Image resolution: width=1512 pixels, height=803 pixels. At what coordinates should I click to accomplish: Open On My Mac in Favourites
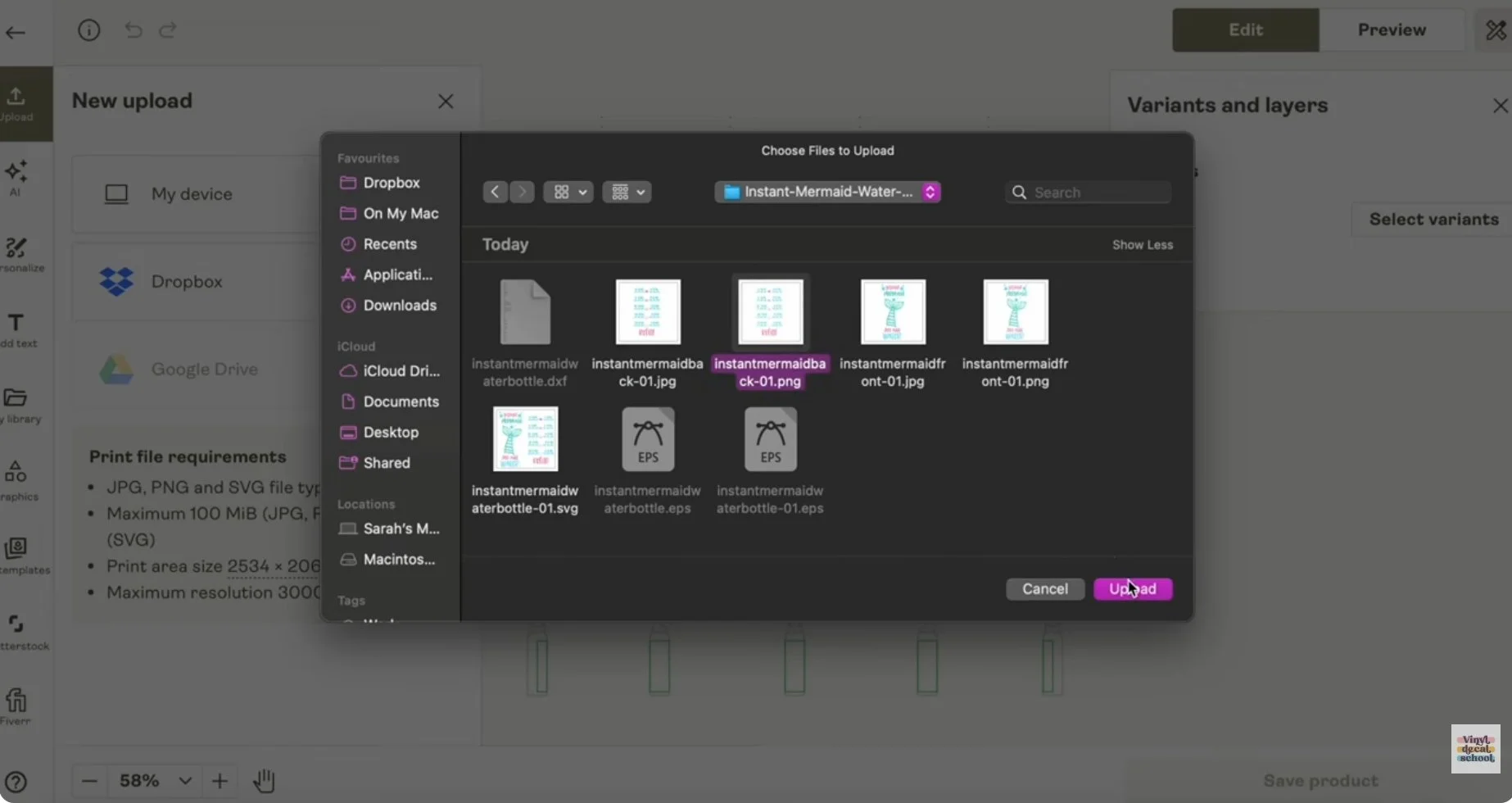click(390, 214)
